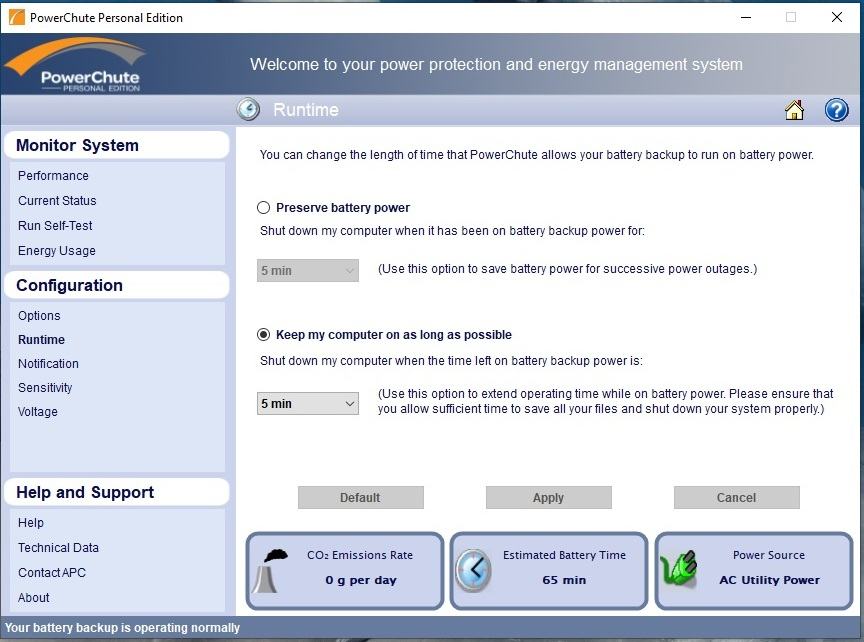Open Technical Data page

coord(58,548)
